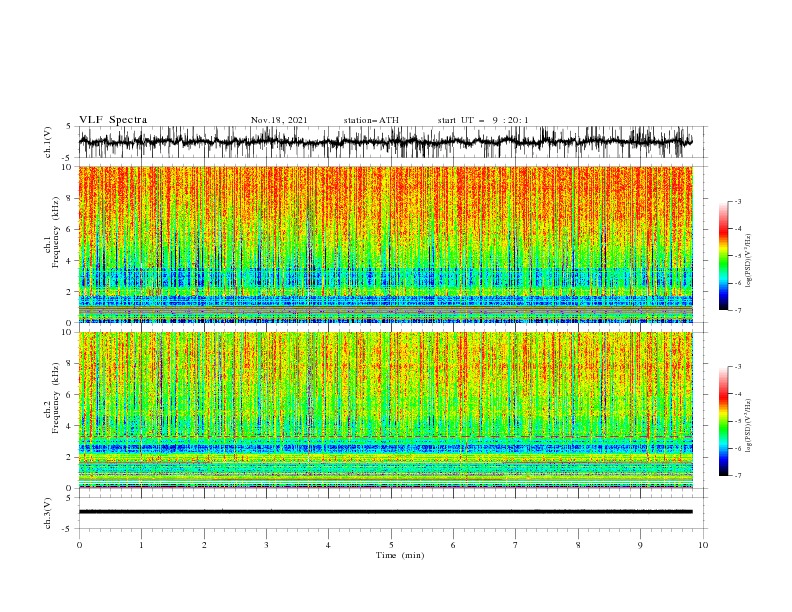792x612 pixels.
Task: Click the ch.1 PSD color scale bar
Action: pos(723,256)
